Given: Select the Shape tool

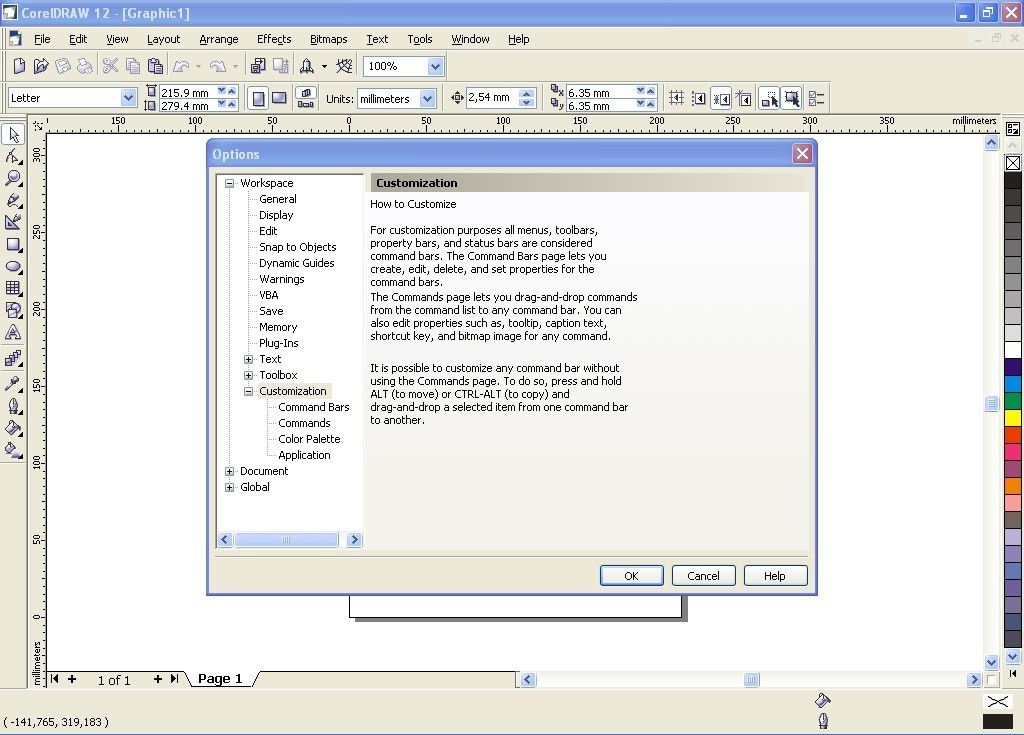Looking at the screenshot, I should (13, 156).
